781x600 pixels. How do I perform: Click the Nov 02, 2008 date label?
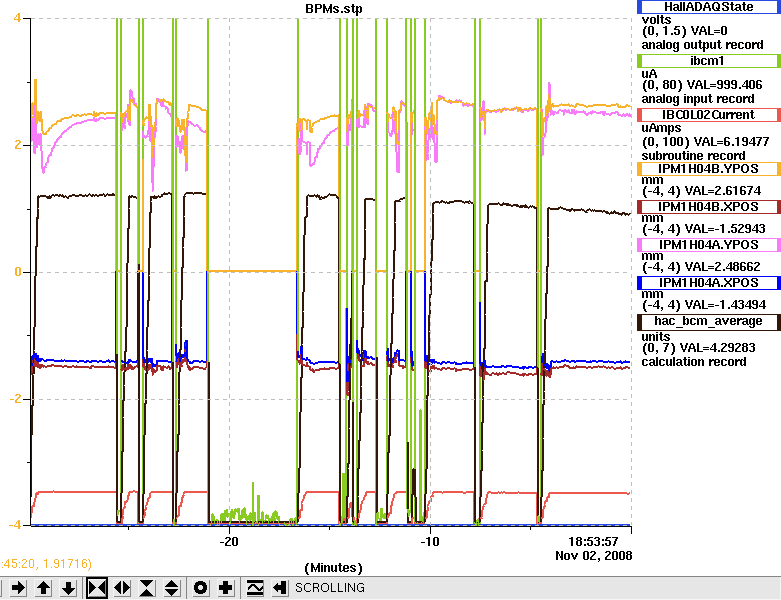[x=594, y=555]
